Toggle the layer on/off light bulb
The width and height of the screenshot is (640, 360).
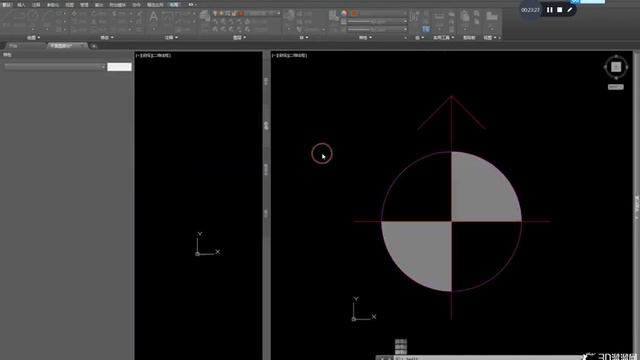point(215,13)
